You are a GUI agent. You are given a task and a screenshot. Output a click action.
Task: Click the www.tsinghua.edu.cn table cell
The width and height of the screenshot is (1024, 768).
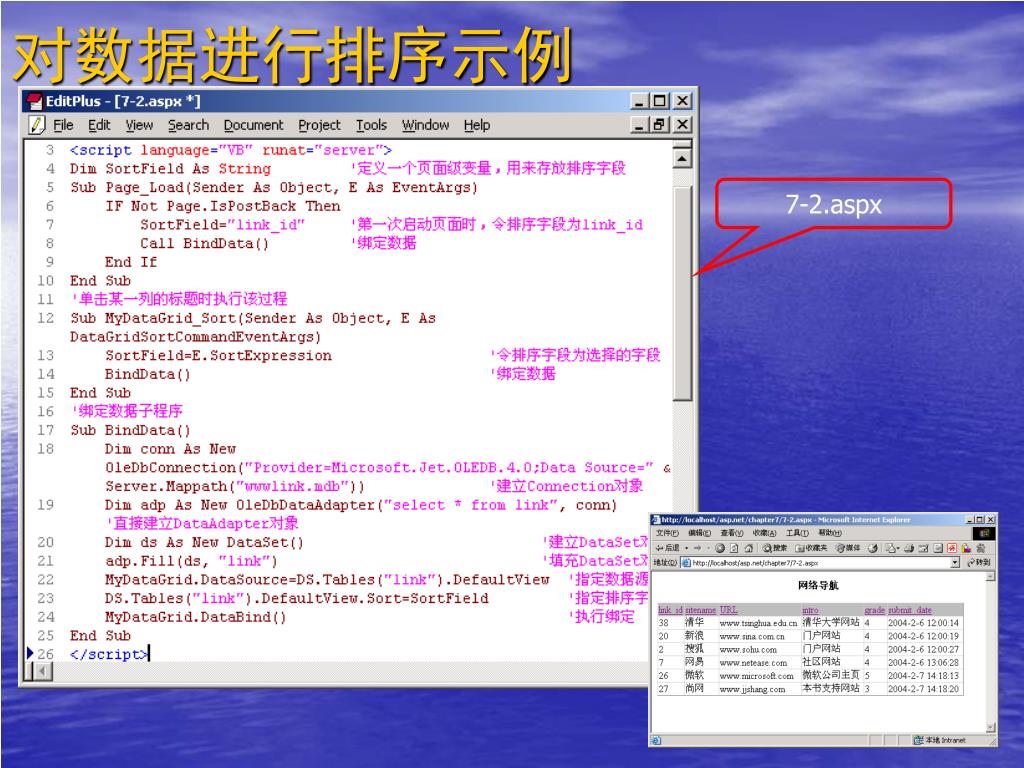click(758, 624)
